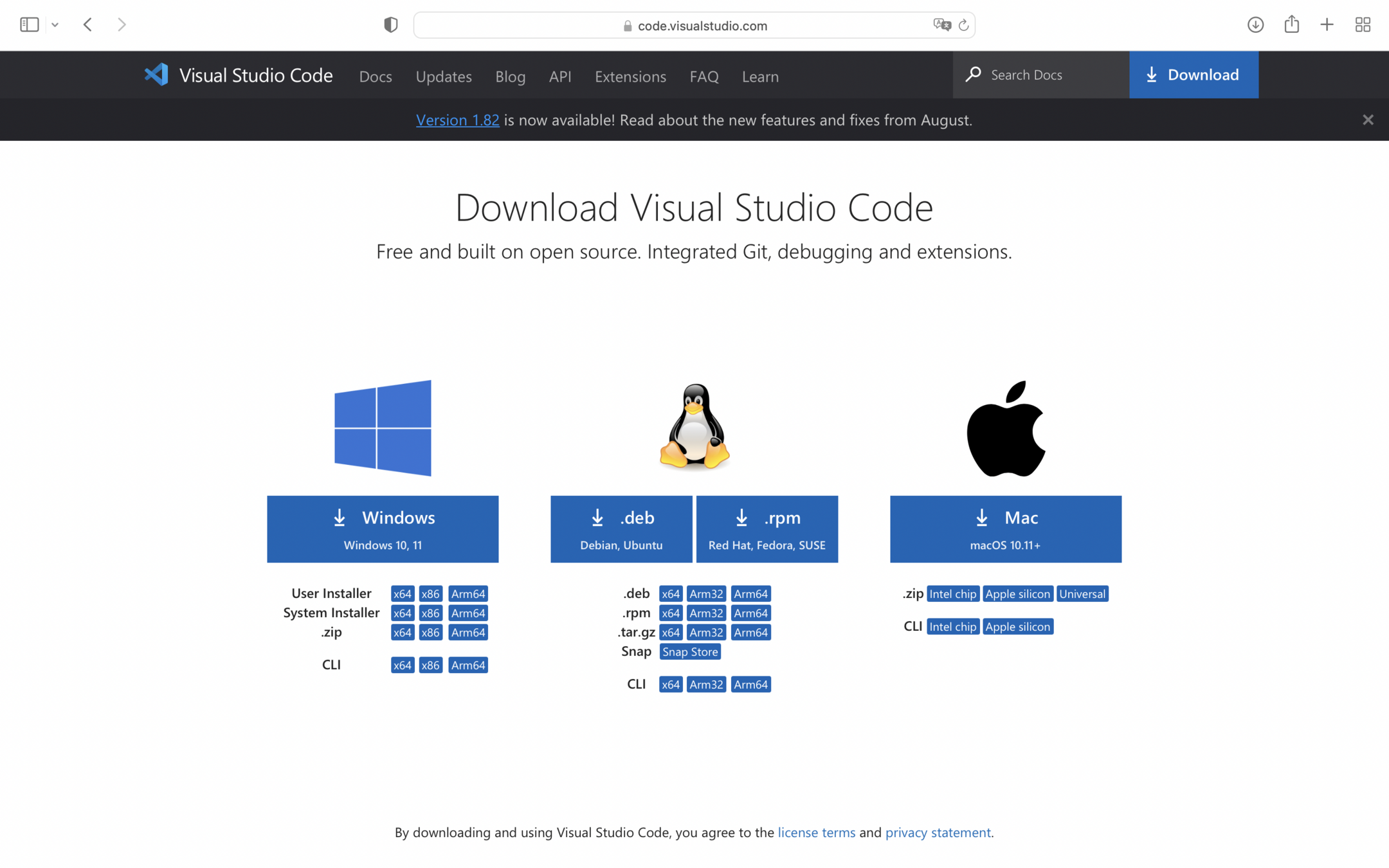Click the Visual Studio Code logo icon

156,75
